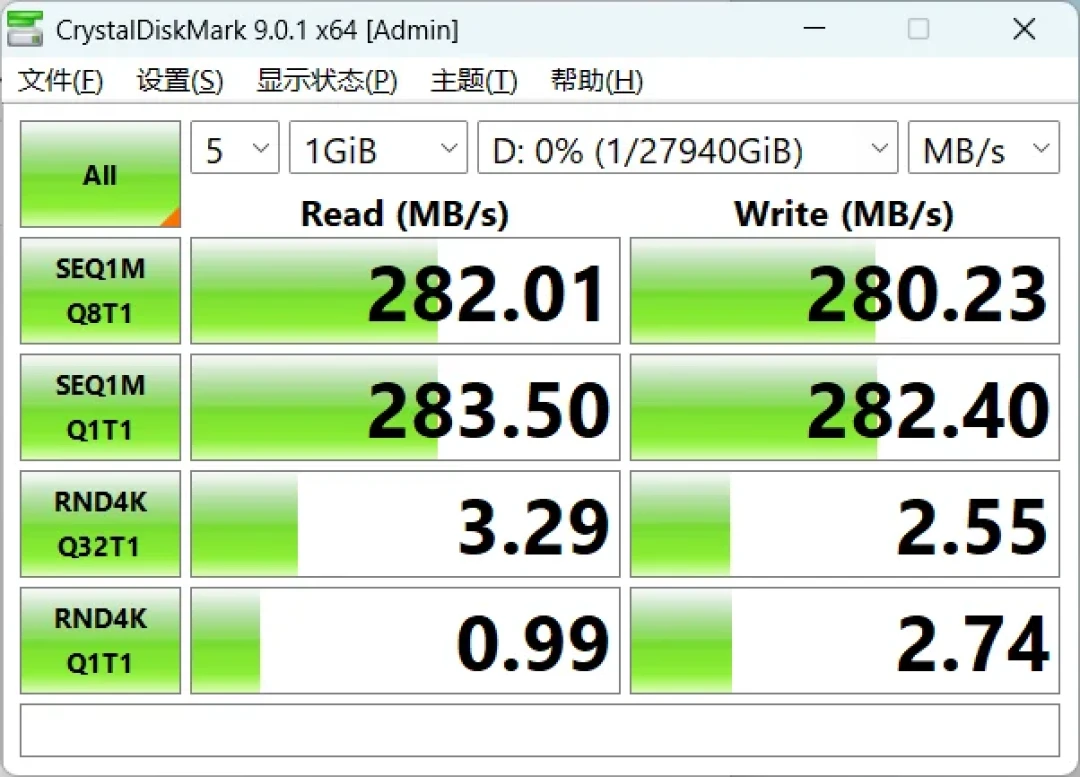Click the 3.29 random read result

(405, 524)
